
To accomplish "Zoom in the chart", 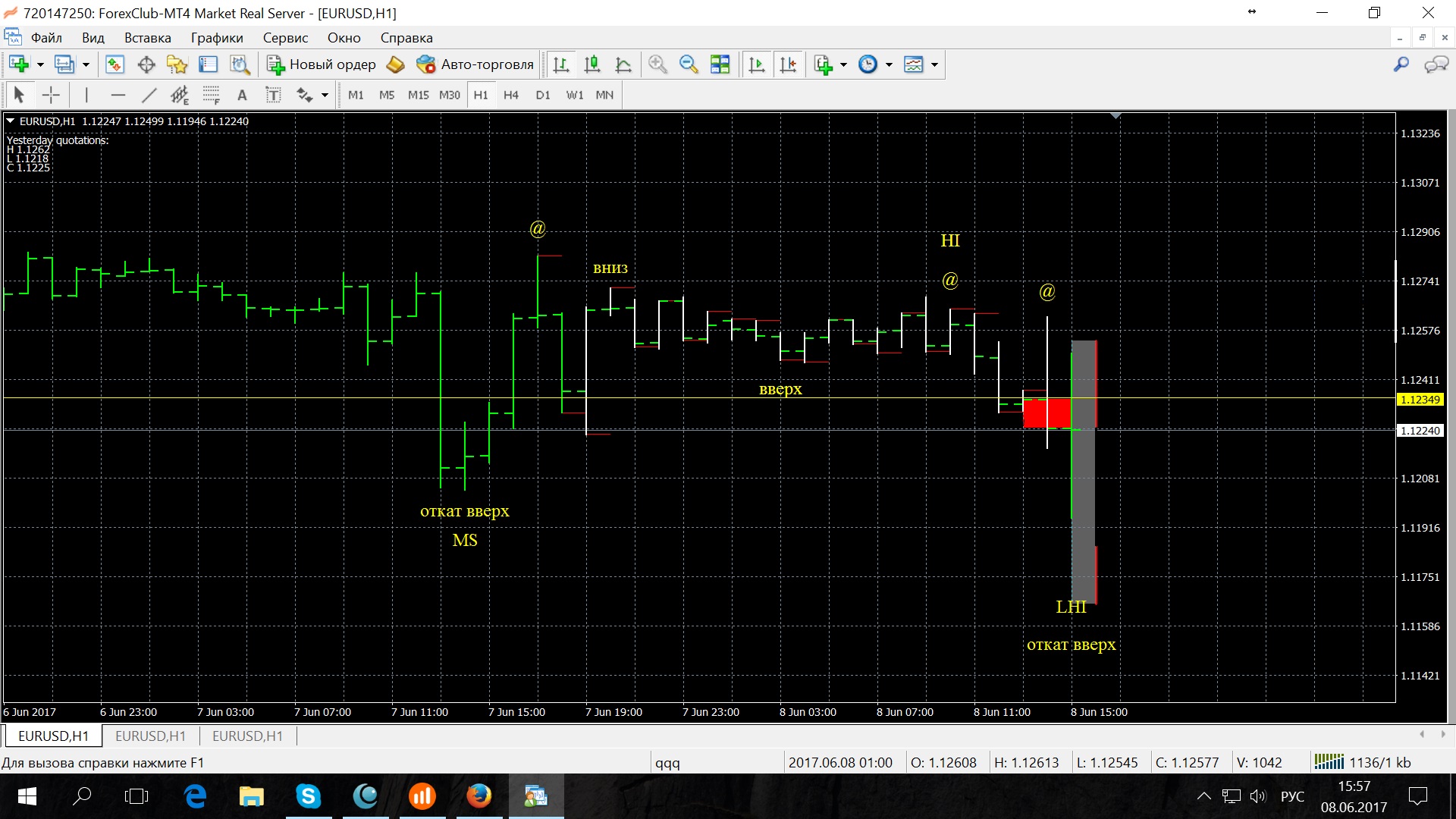I will (x=657, y=64).
